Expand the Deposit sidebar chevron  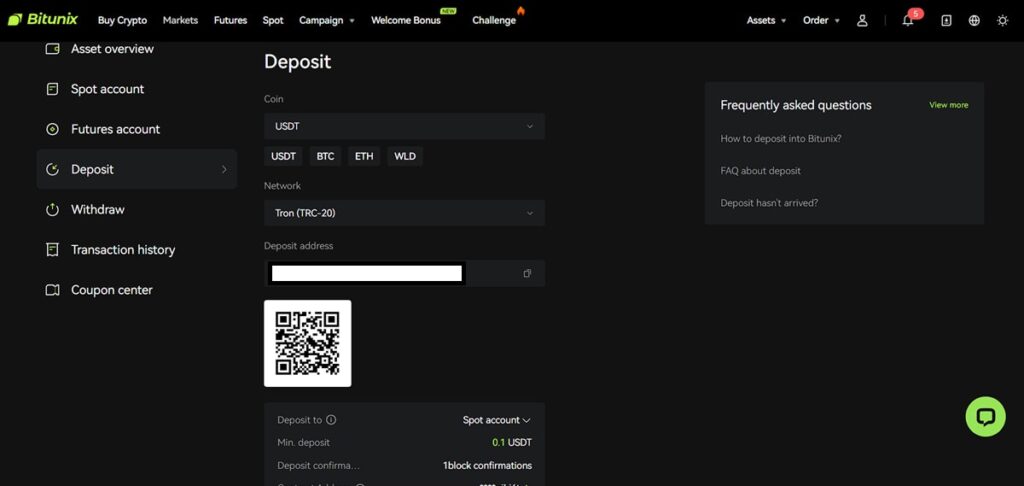(x=224, y=169)
